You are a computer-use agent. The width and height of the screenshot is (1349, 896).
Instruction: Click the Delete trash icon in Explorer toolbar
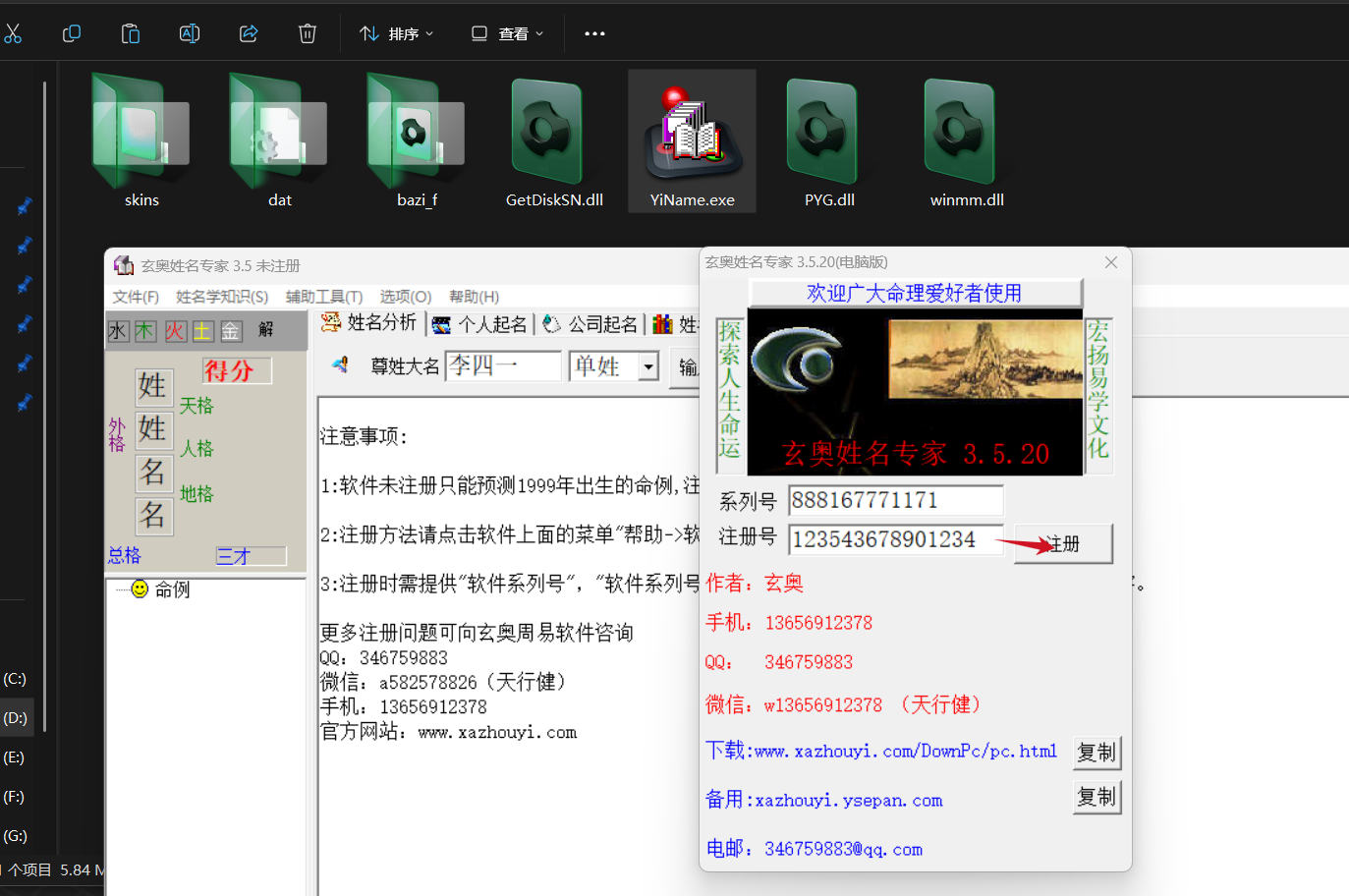click(308, 33)
